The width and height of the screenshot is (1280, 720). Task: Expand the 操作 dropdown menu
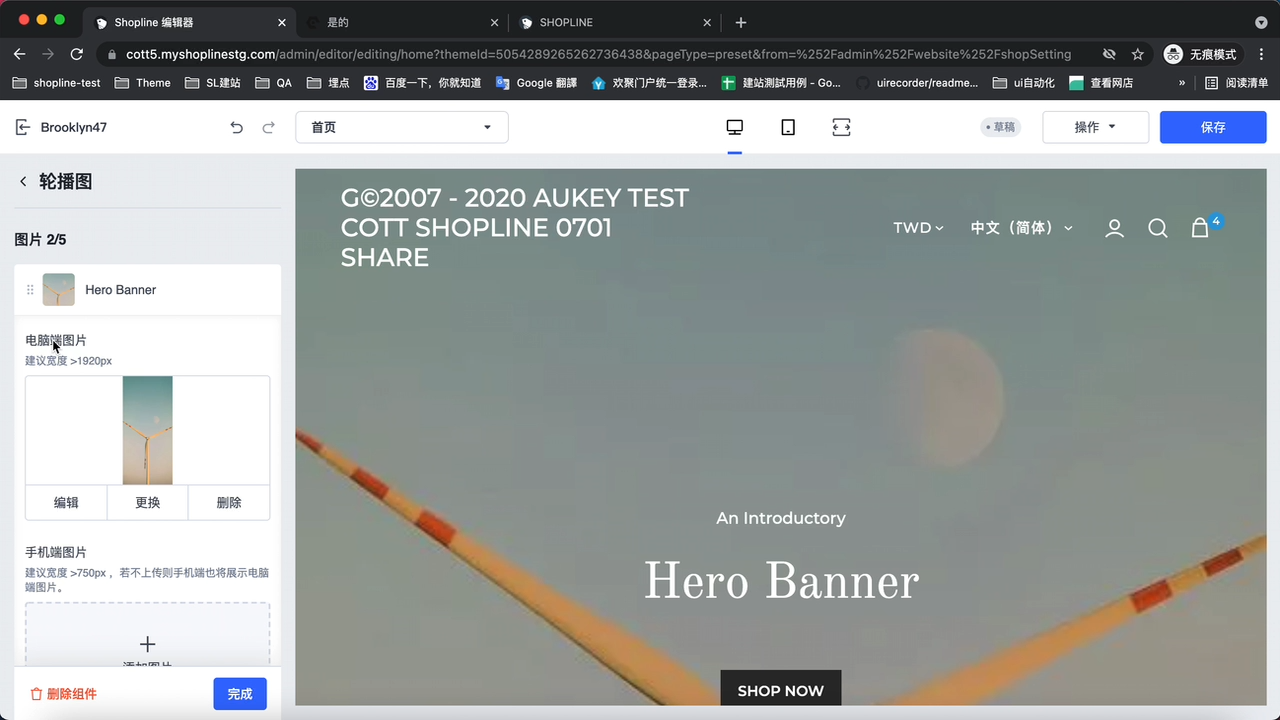pos(1094,127)
